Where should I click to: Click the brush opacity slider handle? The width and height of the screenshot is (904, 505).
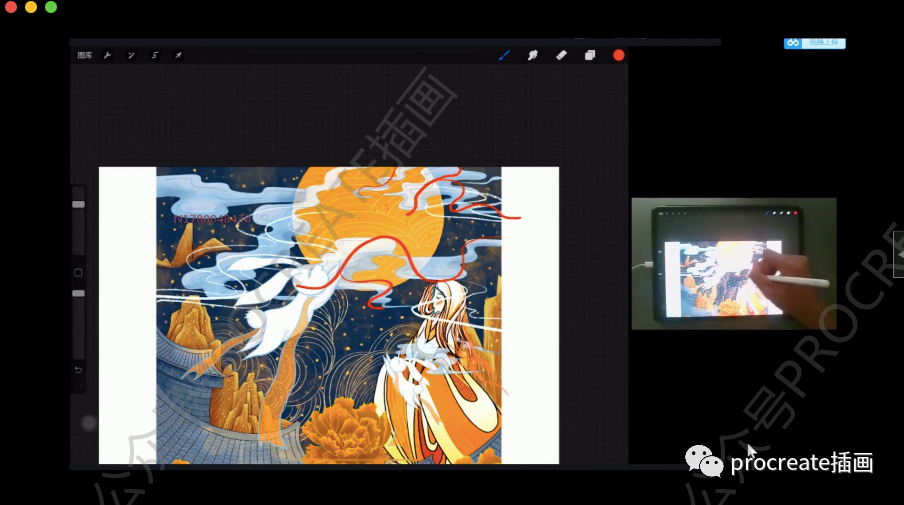click(x=78, y=293)
